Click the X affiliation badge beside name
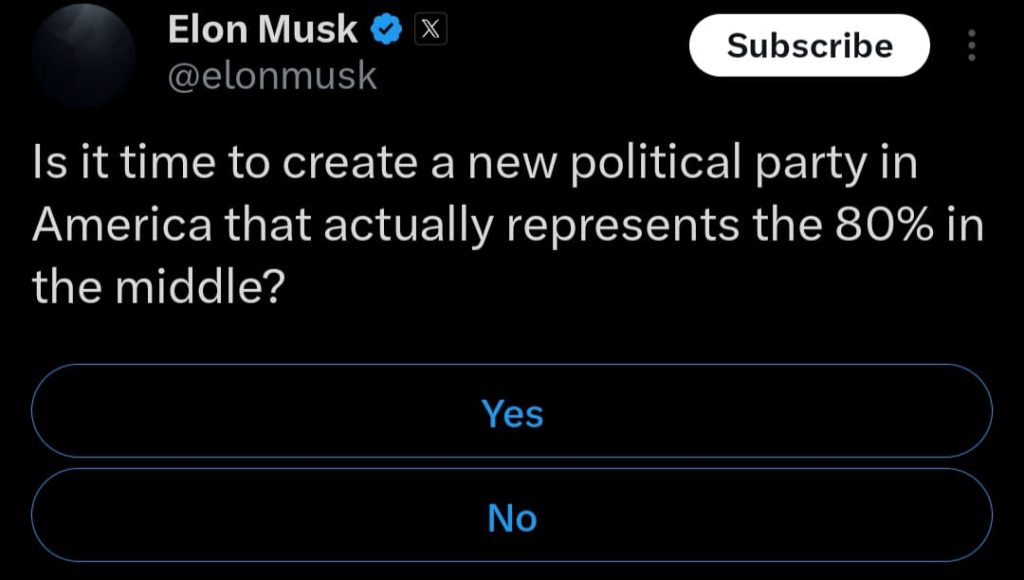 point(430,30)
